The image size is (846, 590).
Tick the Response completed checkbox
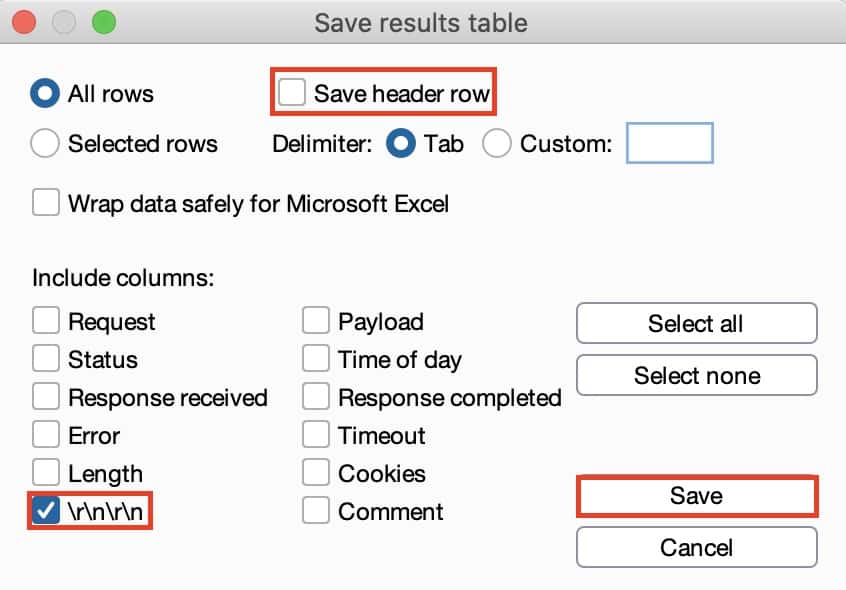(316, 398)
